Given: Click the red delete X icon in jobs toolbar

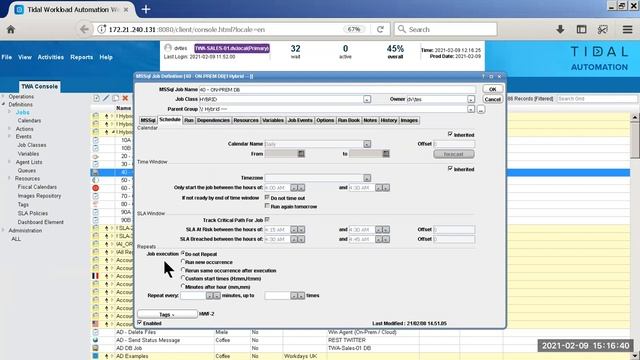Looking at the screenshot, I should (x=125, y=98).
